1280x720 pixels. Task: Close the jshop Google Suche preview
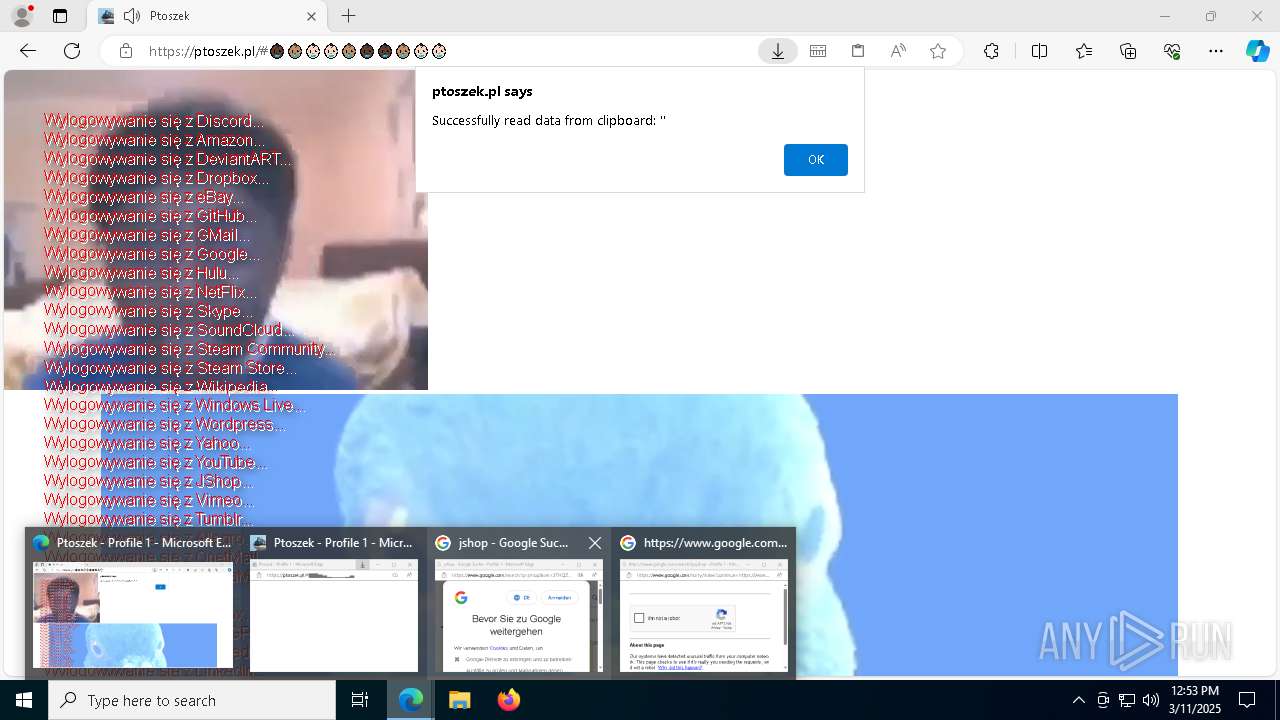pos(595,543)
